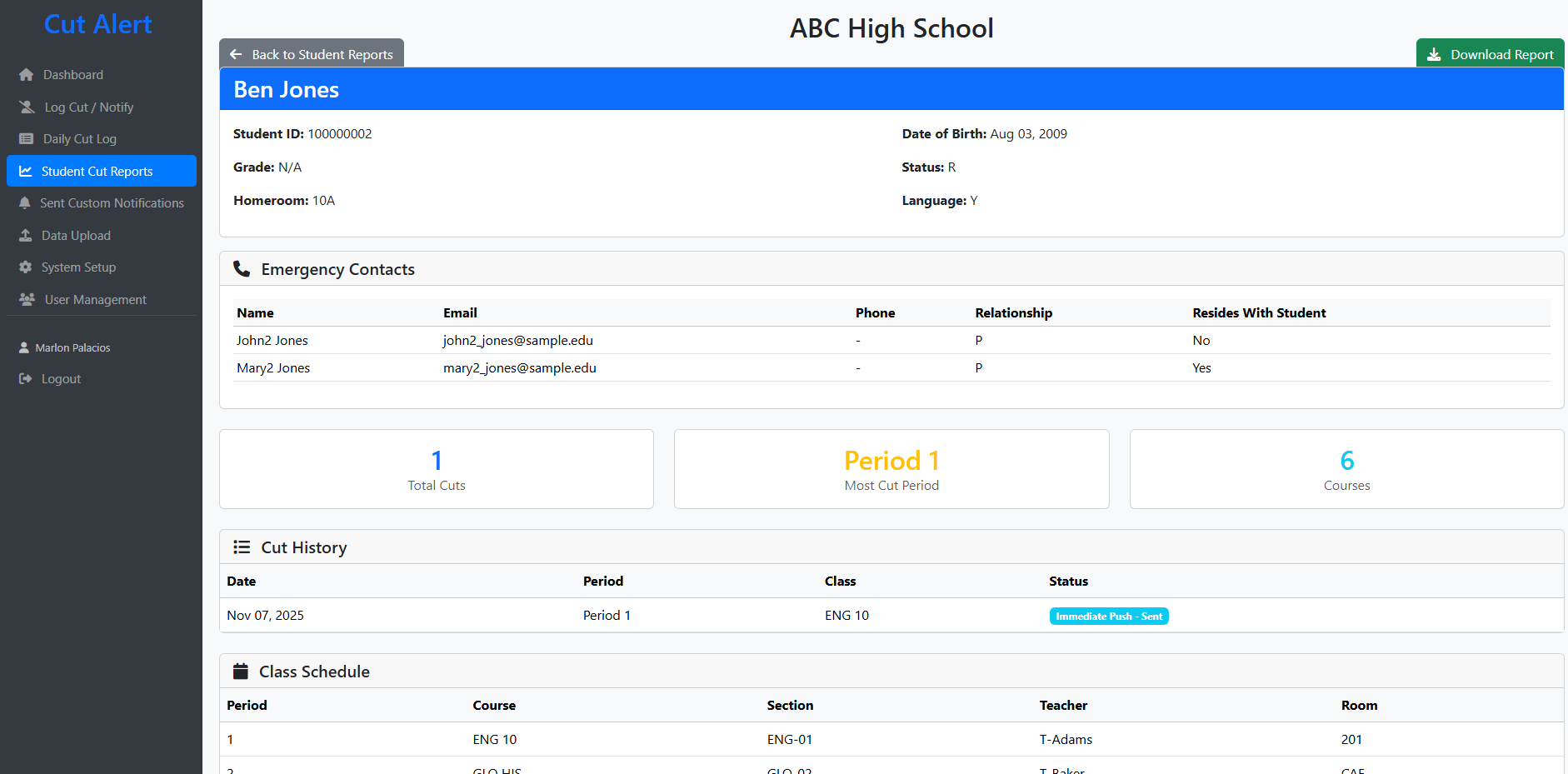This screenshot has width=1568, height=774.
Task: Click the Cut History list icon
Action: (x=242, y=547)
